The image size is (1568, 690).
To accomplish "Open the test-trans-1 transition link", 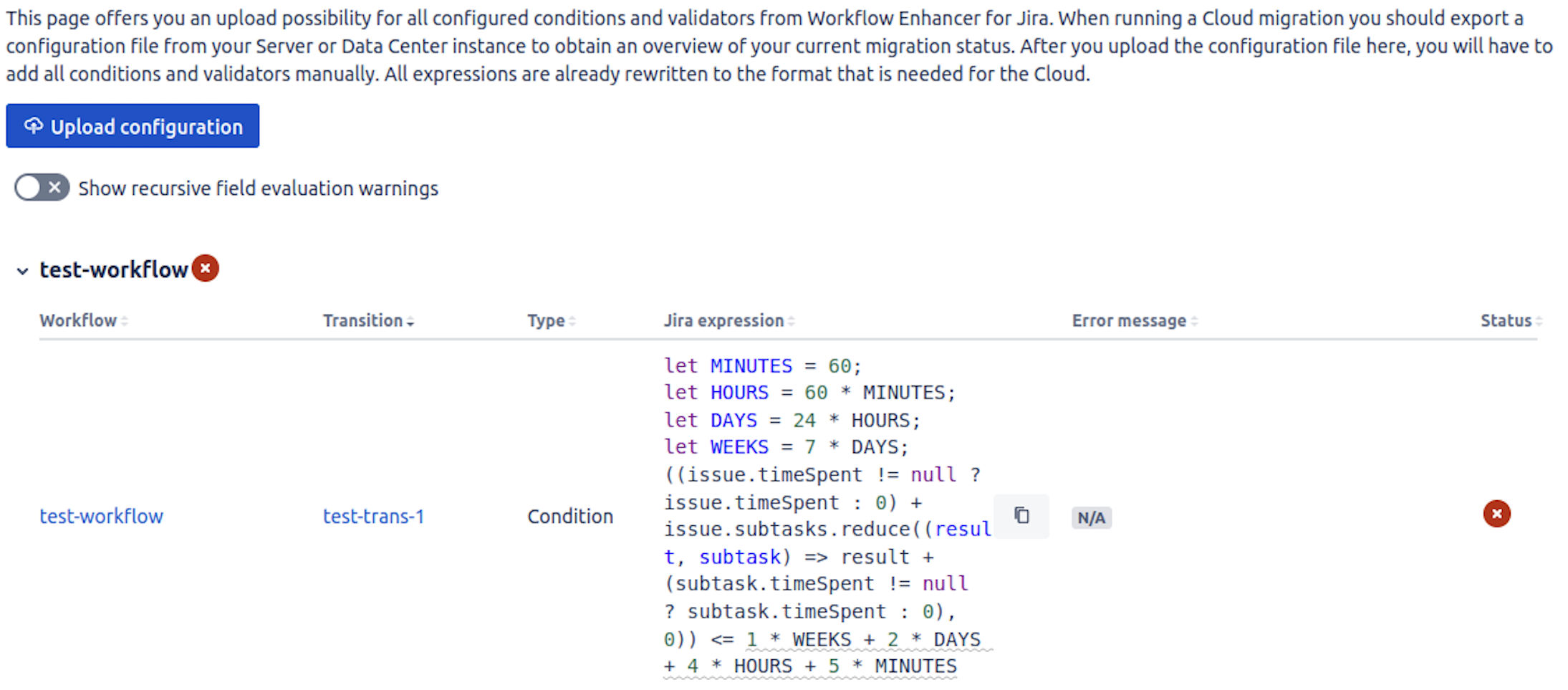I will (x=373, y=516).
